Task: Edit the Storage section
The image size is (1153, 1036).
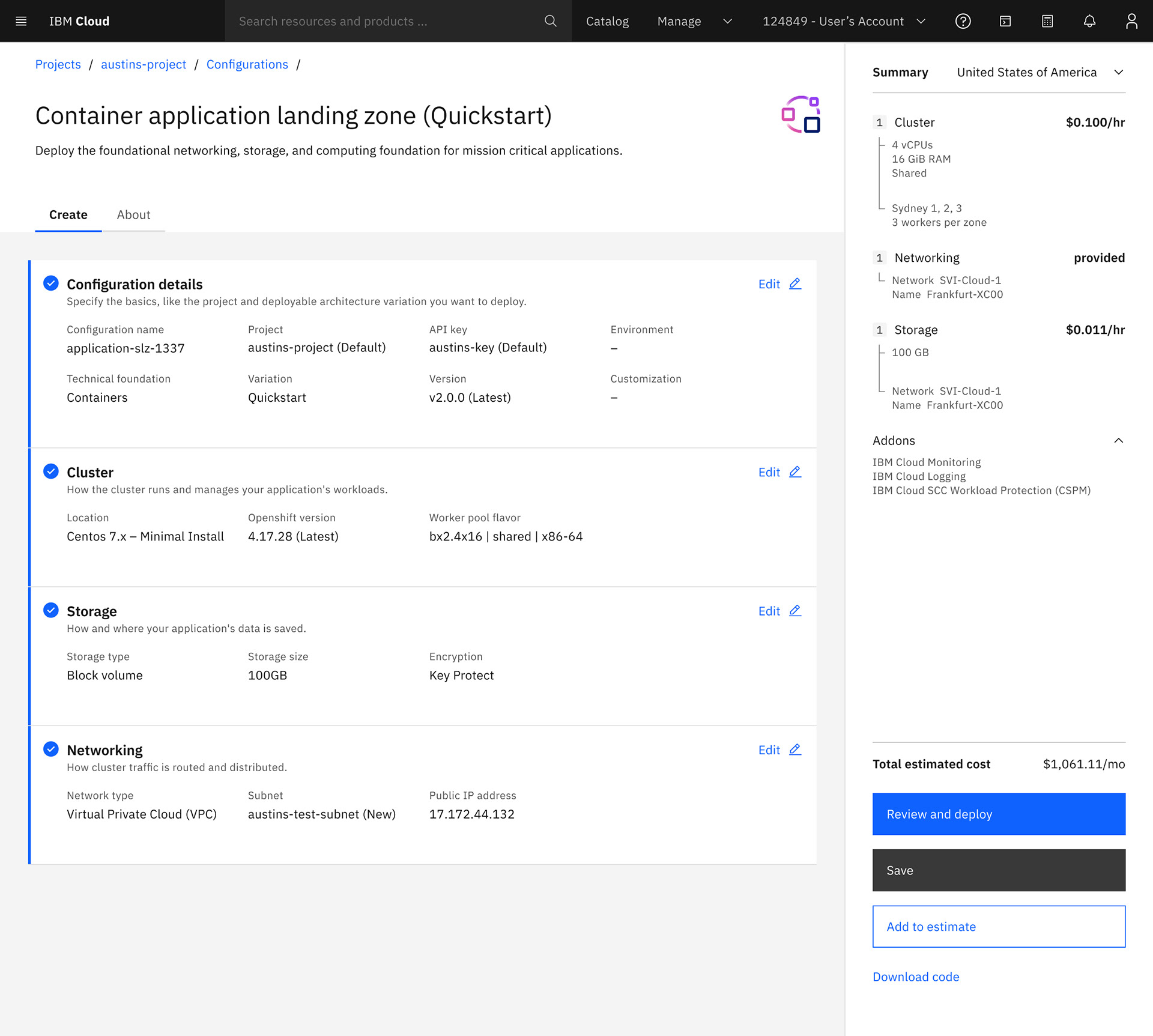Action: click(769, 611)
